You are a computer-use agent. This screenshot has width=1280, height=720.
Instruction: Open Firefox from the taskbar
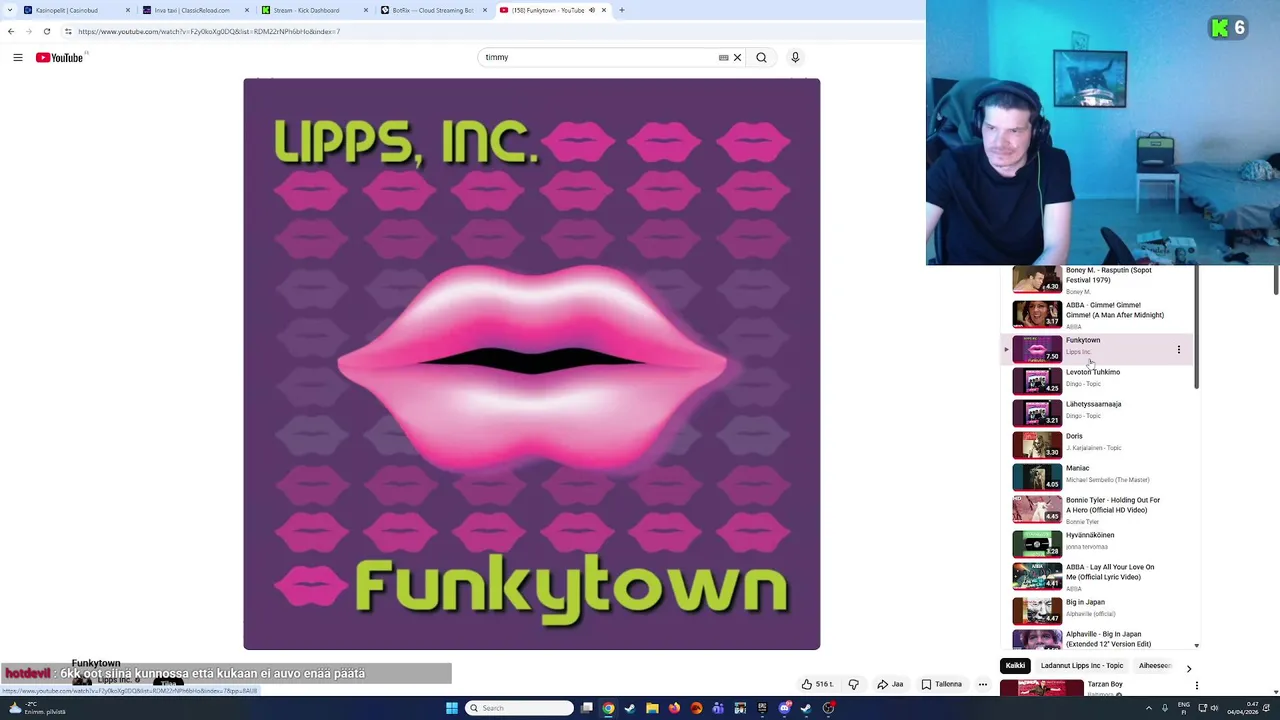(x=674, y=708)
